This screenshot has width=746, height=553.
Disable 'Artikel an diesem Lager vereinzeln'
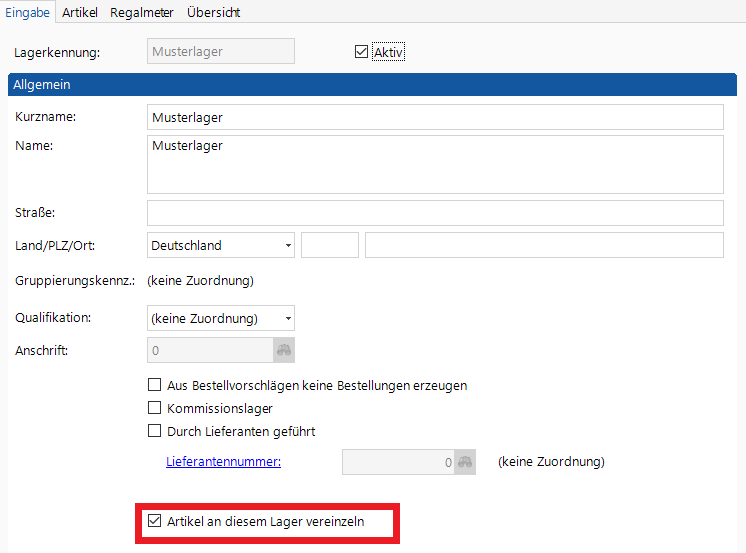click(155, 521)
